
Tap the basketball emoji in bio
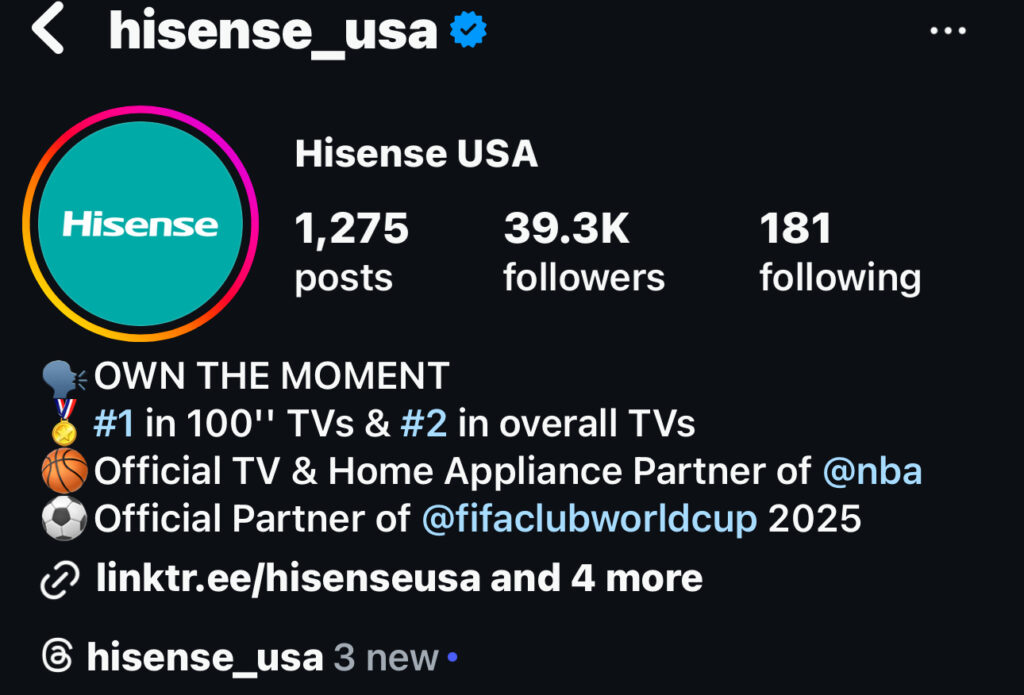(x=64, y=471)
